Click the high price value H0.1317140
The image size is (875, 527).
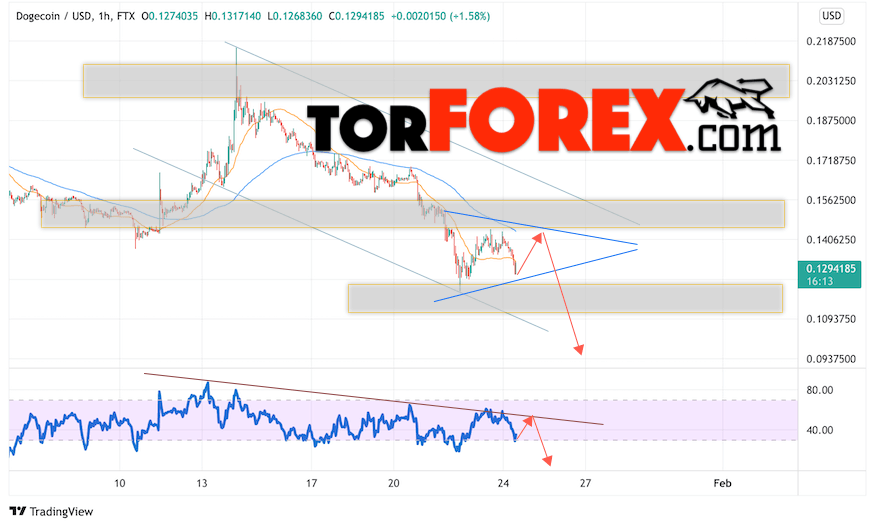click(233, 16)
